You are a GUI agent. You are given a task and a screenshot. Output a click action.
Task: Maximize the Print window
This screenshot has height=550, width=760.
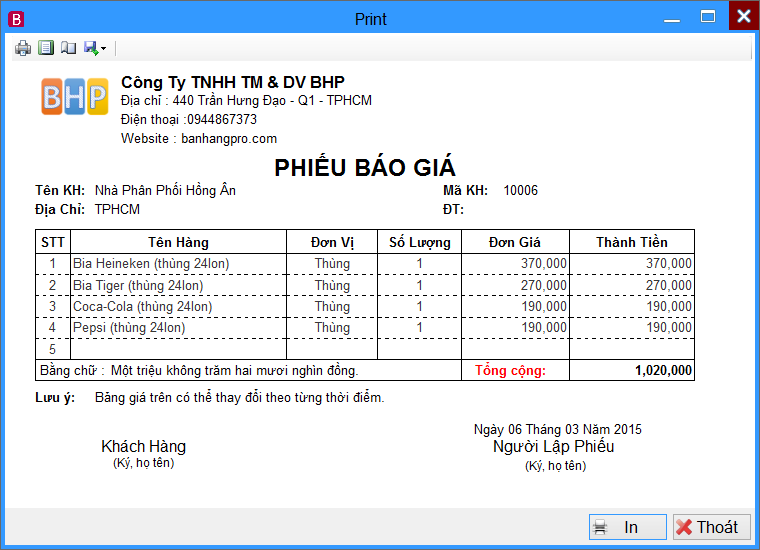[x=708, y=16]
